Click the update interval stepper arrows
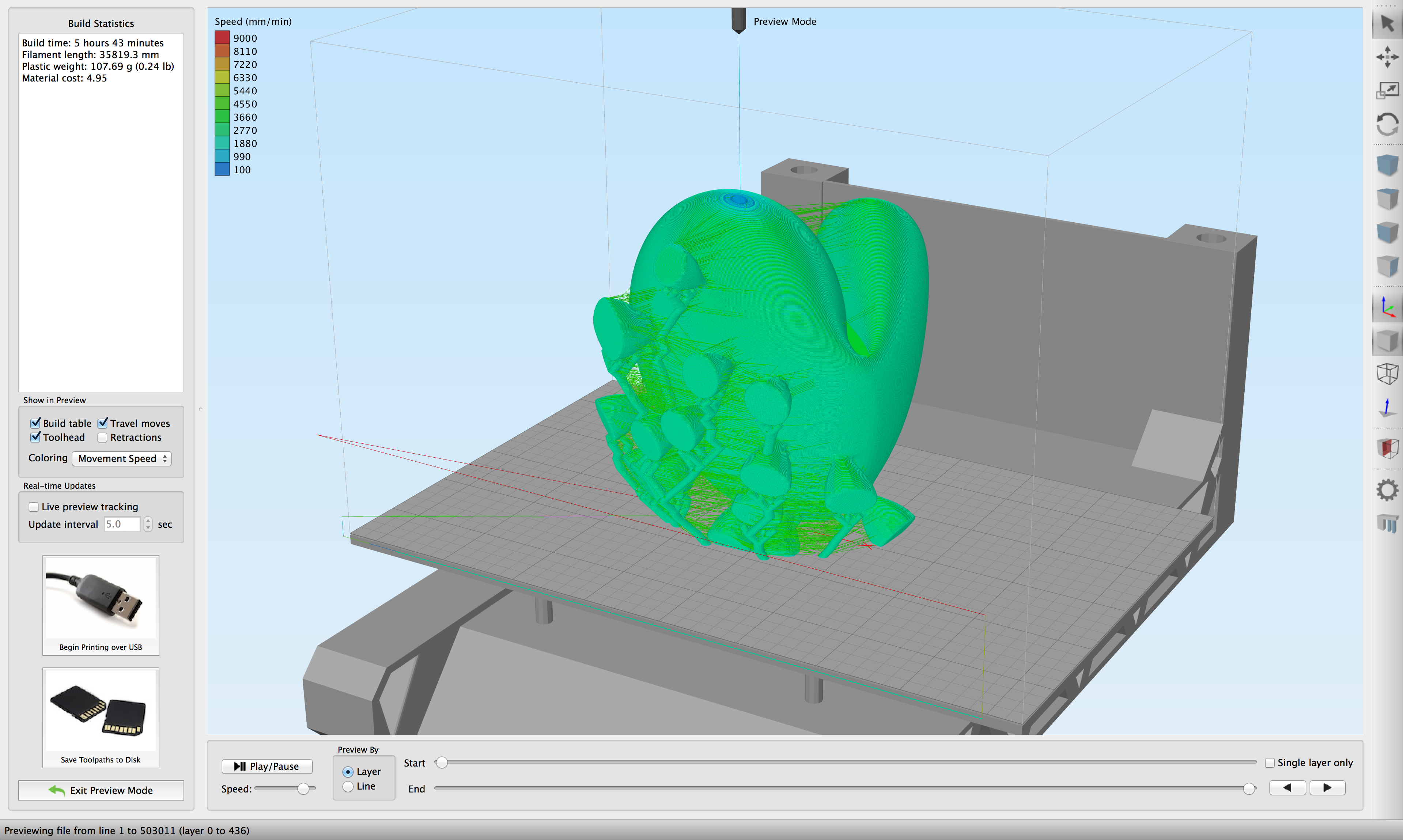The image size is (1403, 840). (x=148, y=524)
